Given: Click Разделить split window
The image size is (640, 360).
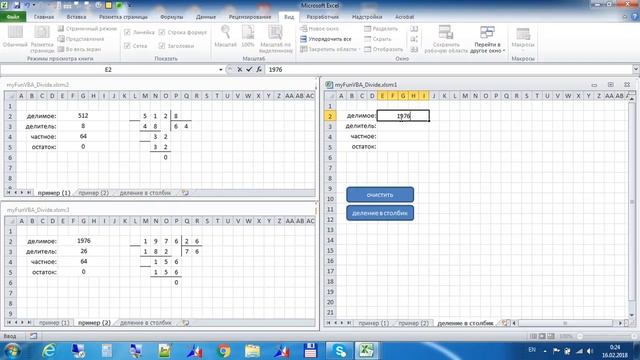Looking at the screenshot, I should [x=381, y=29].
